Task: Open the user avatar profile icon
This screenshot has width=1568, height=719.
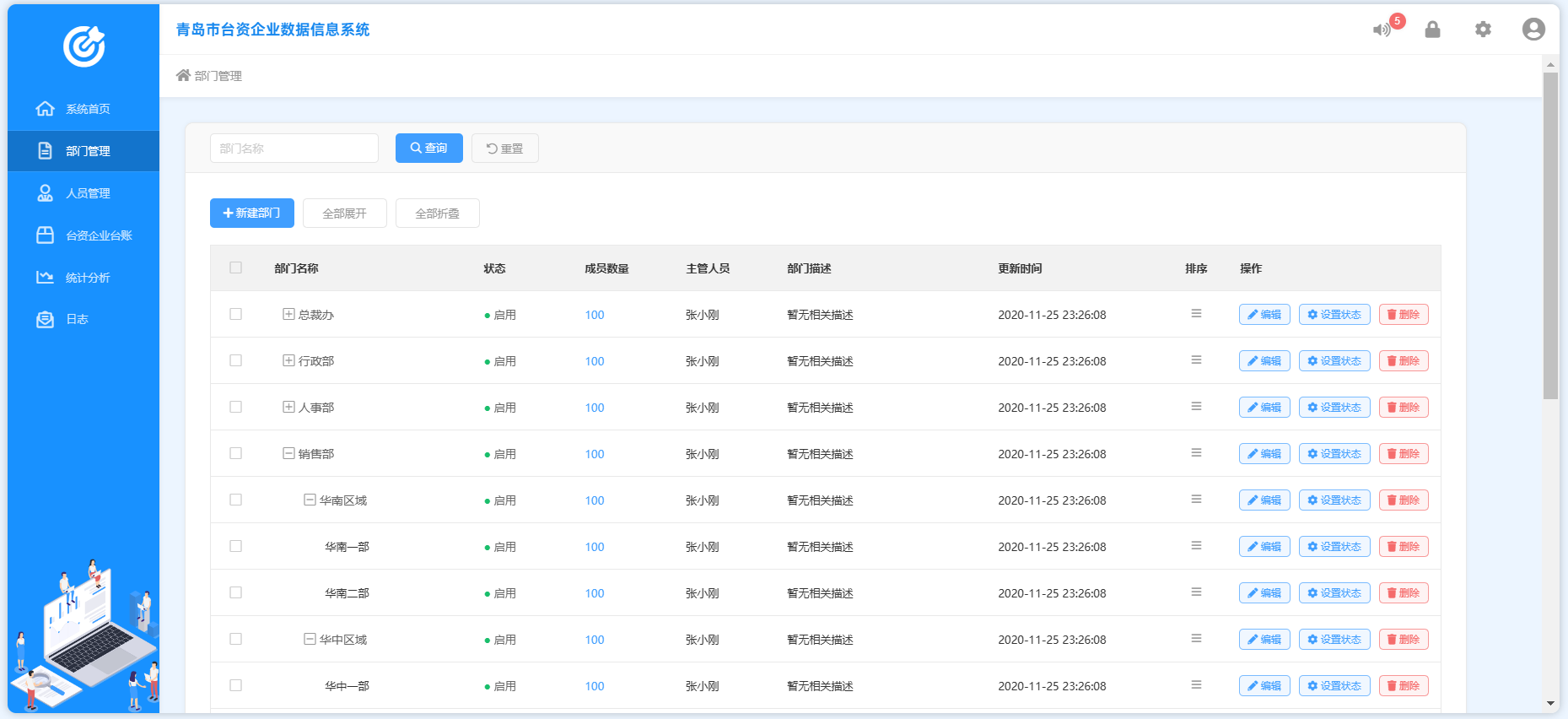Action: [1533, 30]
